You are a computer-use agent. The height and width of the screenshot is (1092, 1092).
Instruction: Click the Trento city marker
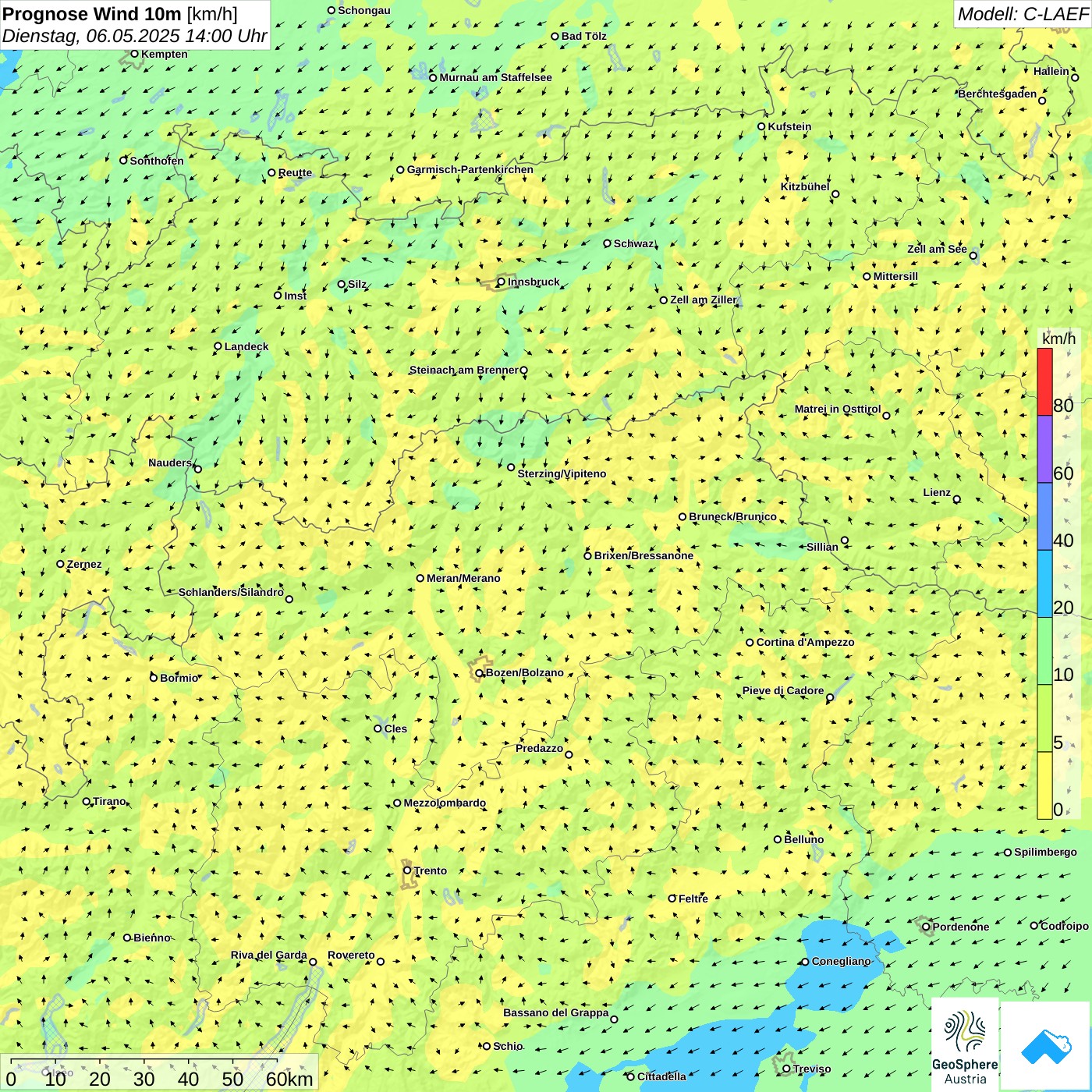tap(407, 870)
